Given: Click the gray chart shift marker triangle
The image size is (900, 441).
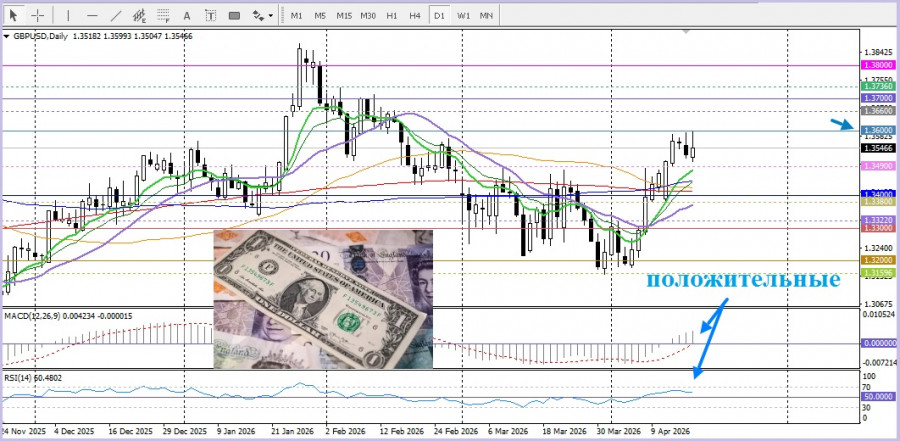Looking at the screenshot, I should 686,32.
